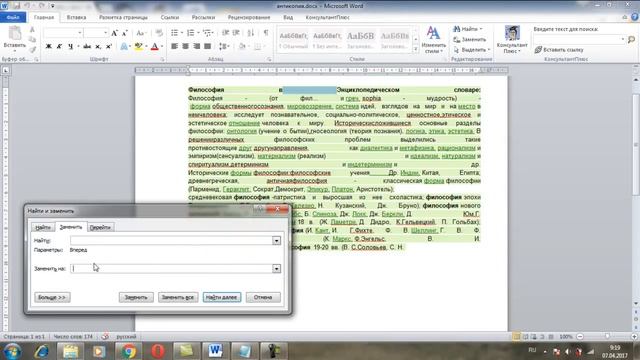Click the 'Найти далее' button
The width and height of the screenshot is (640, 360).
222,297
